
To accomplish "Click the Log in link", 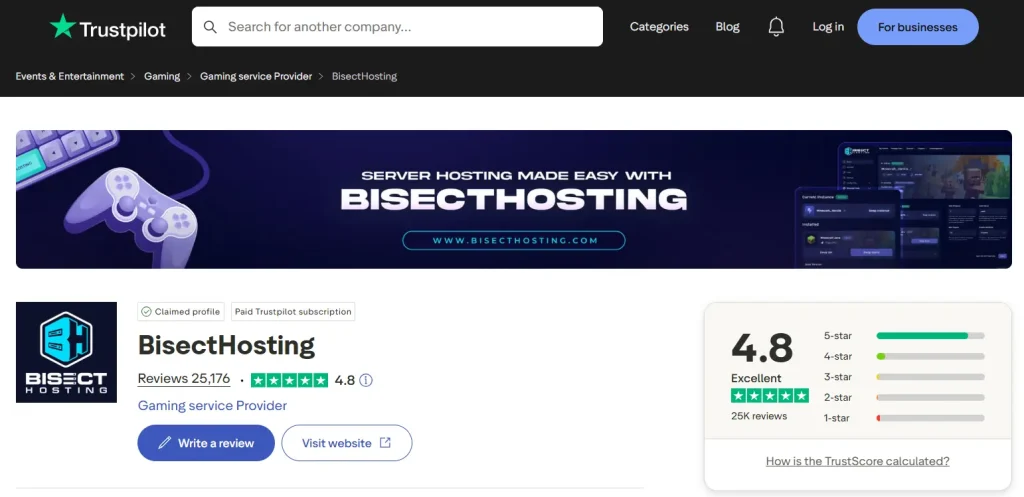I will 828,27.
